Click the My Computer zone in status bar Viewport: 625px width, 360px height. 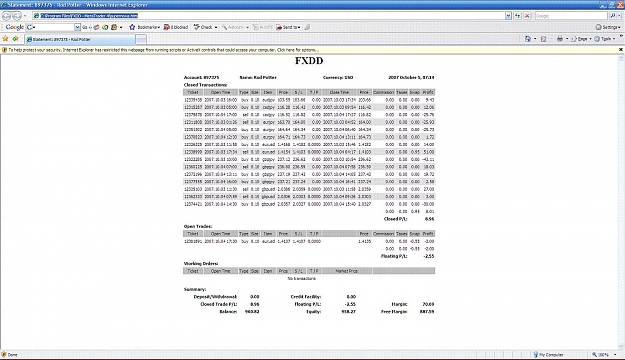(548, 354)
